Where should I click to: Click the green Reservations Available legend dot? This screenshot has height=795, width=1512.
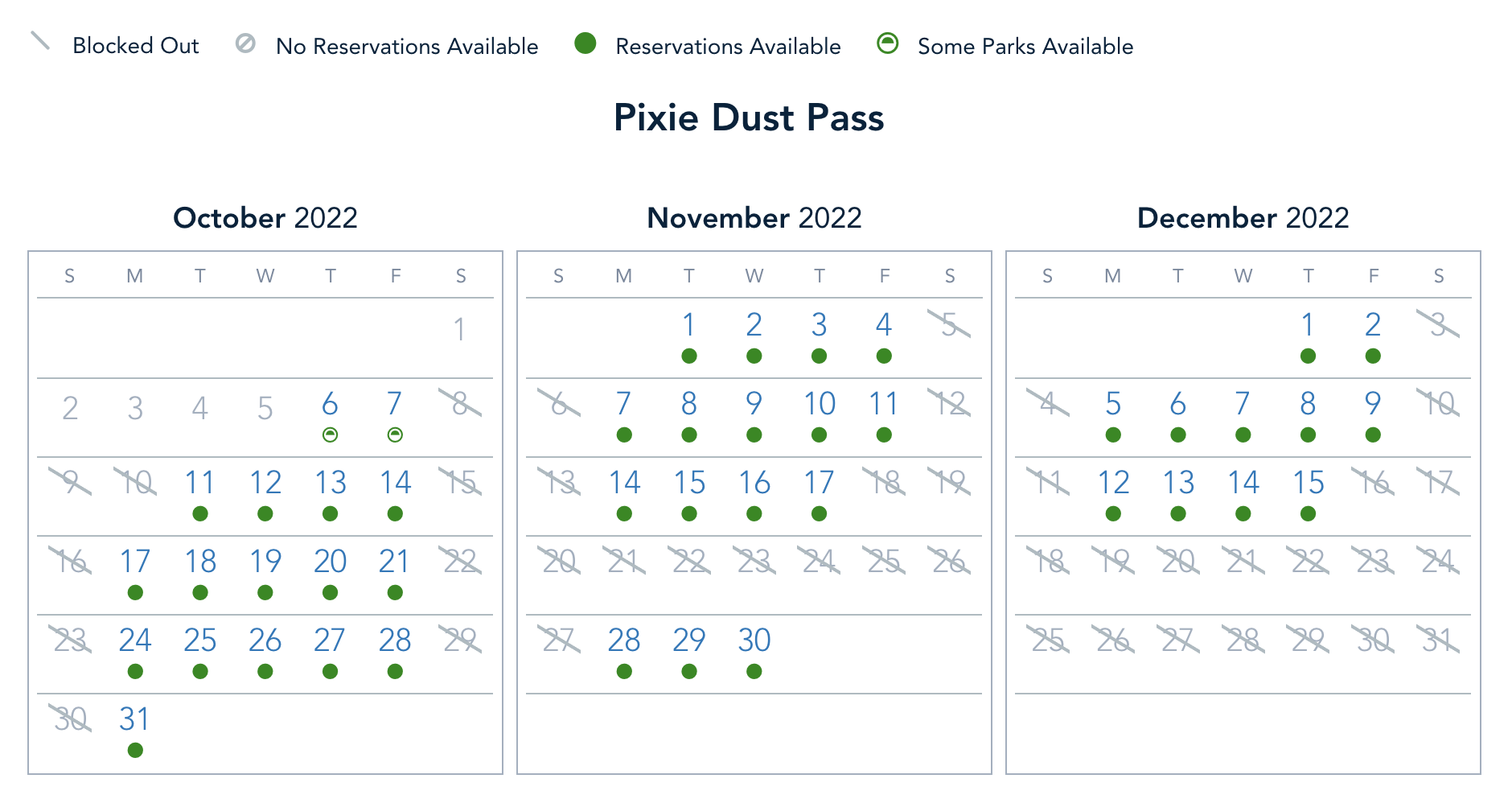point(585,43)
